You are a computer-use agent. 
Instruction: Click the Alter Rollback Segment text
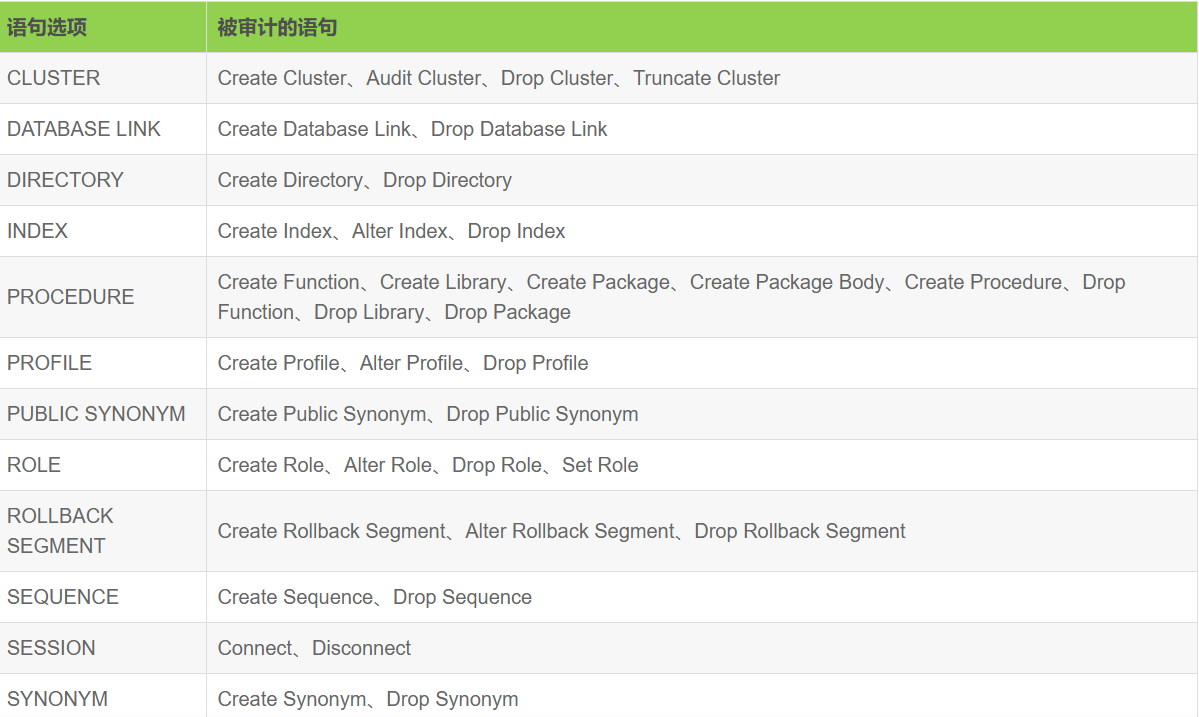[570, 531]
